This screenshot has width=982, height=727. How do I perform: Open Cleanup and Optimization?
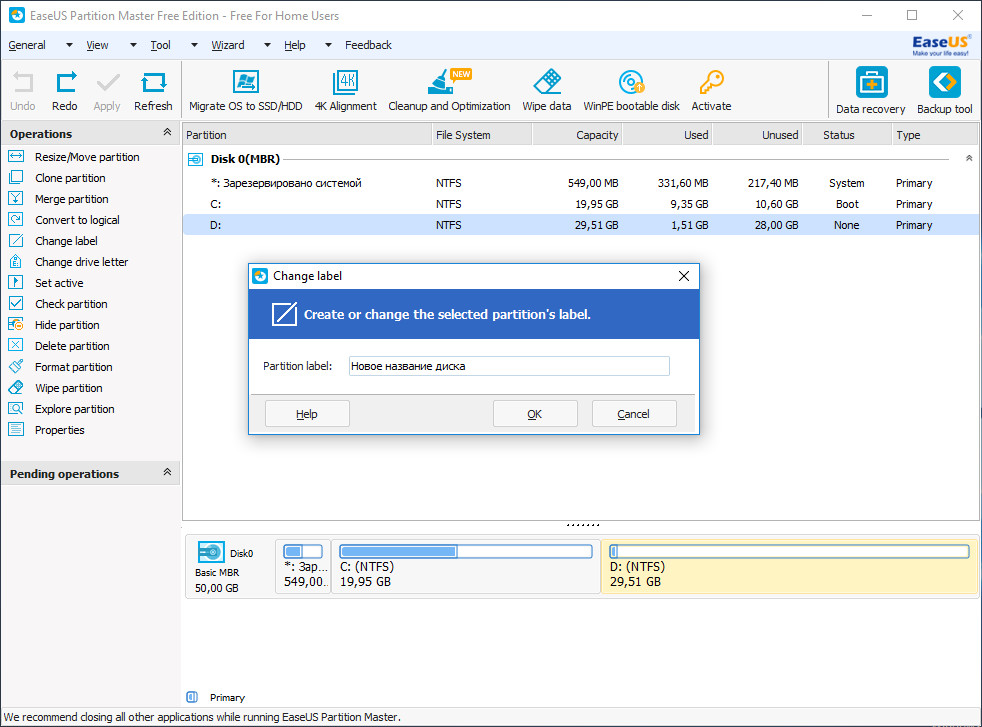(x=449, y=91)
